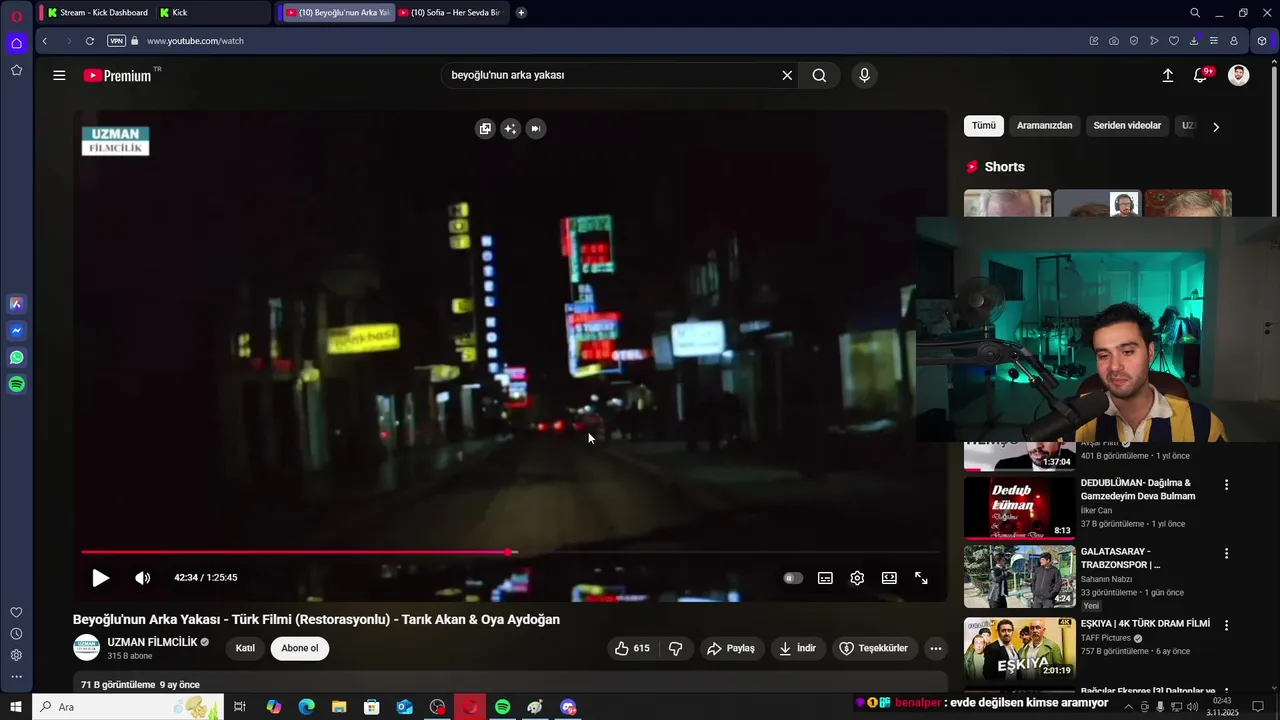The height and width of the screenshot is (720, 1280).
Task: Toggle the VPN badge in the address bar
Action: pyautogui.click(x=116, y=41)
